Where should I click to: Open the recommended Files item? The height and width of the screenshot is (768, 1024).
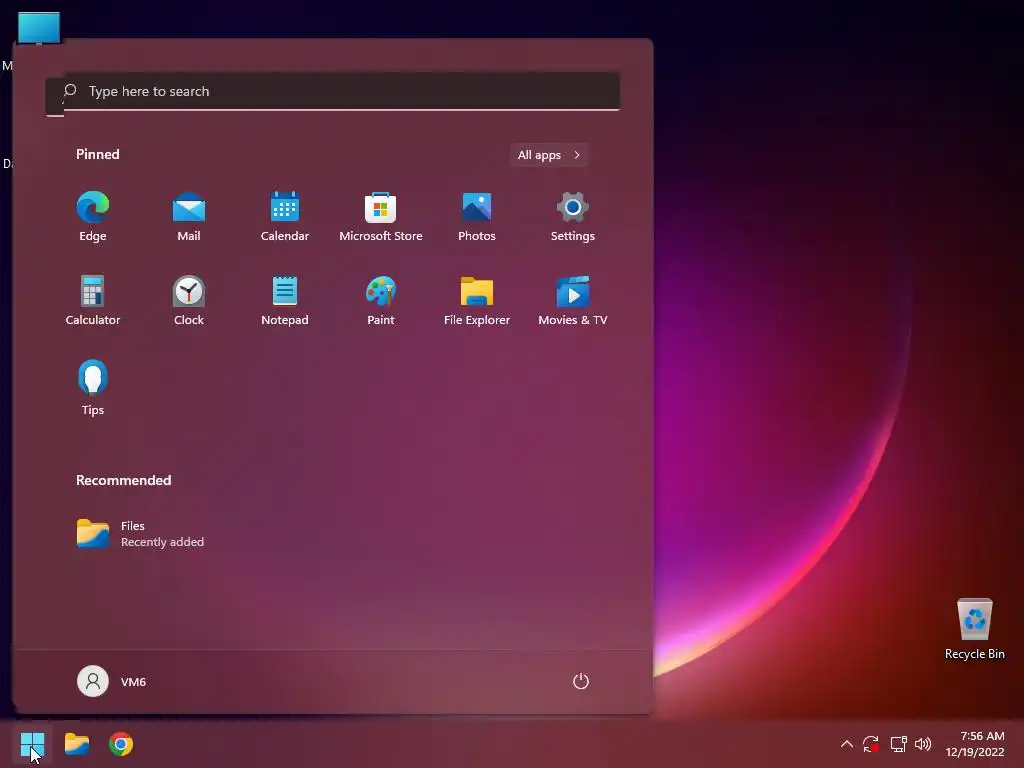tap(140, 534)
